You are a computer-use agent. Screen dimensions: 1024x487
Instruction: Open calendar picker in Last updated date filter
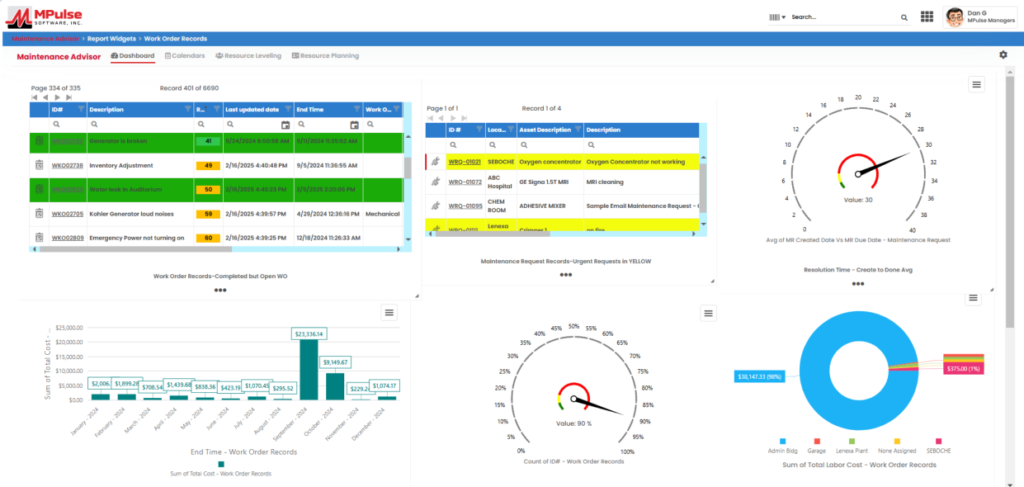[285, 124]
